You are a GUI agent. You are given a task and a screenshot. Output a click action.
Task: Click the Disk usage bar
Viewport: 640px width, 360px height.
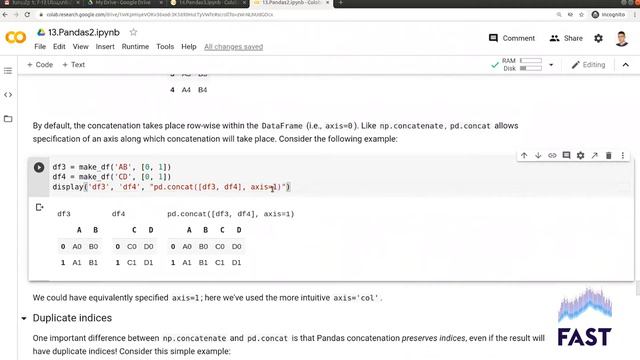531,68
